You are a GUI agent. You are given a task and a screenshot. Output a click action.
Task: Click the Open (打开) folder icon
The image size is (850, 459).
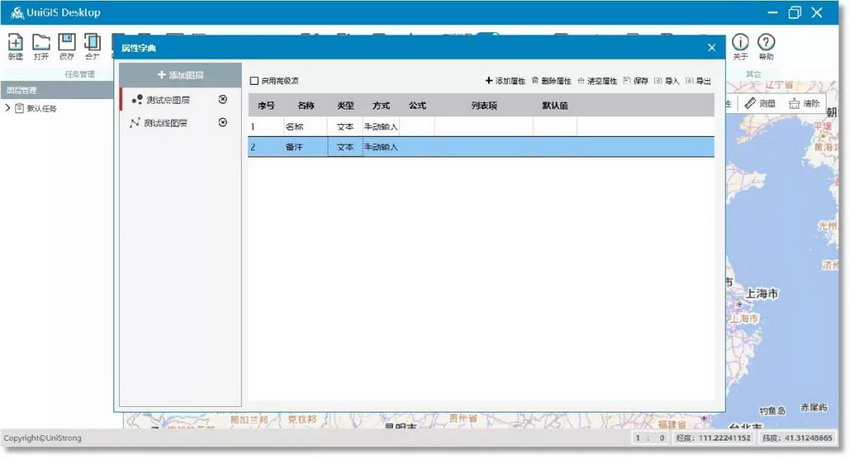coord(41,42)
